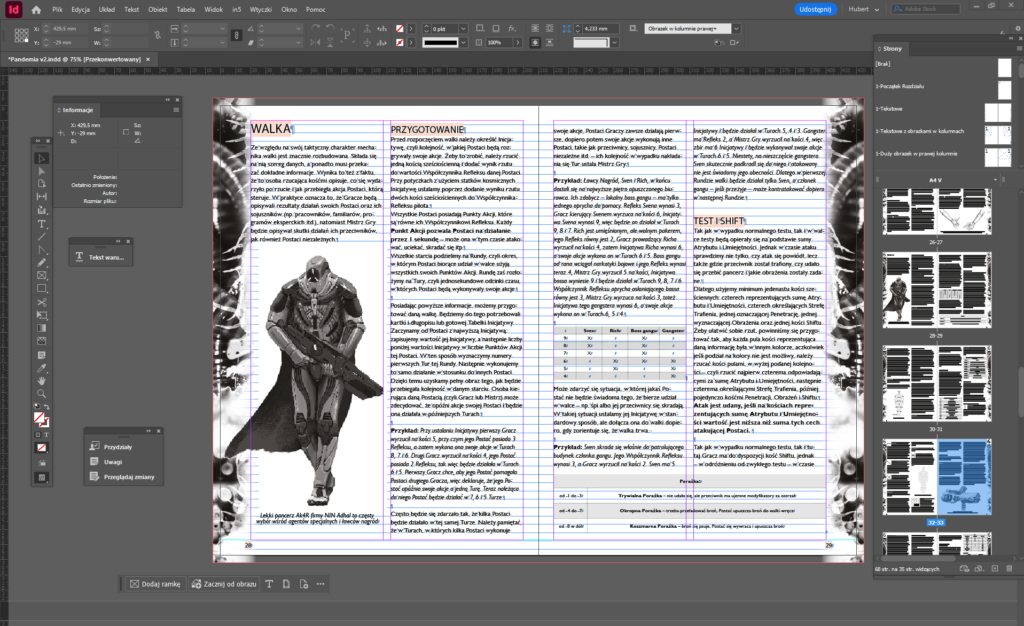Expand the stroke weight dropdown
Viewport: 1024px width, 626px height.
tap(463, 30)
